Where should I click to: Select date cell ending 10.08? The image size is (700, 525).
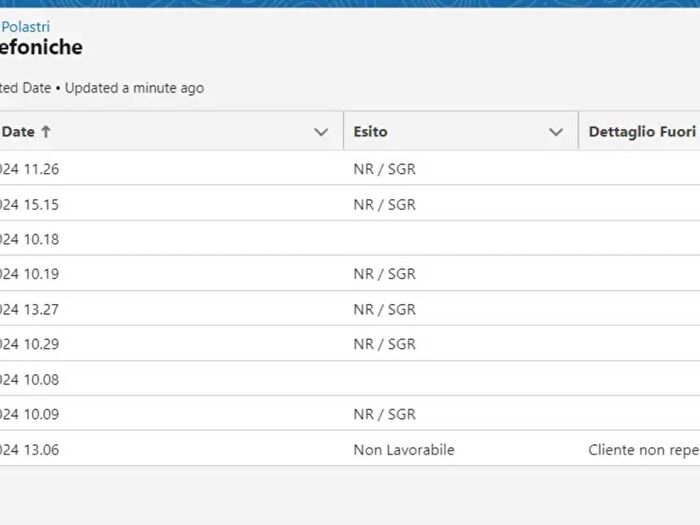(x=29, y=379)
